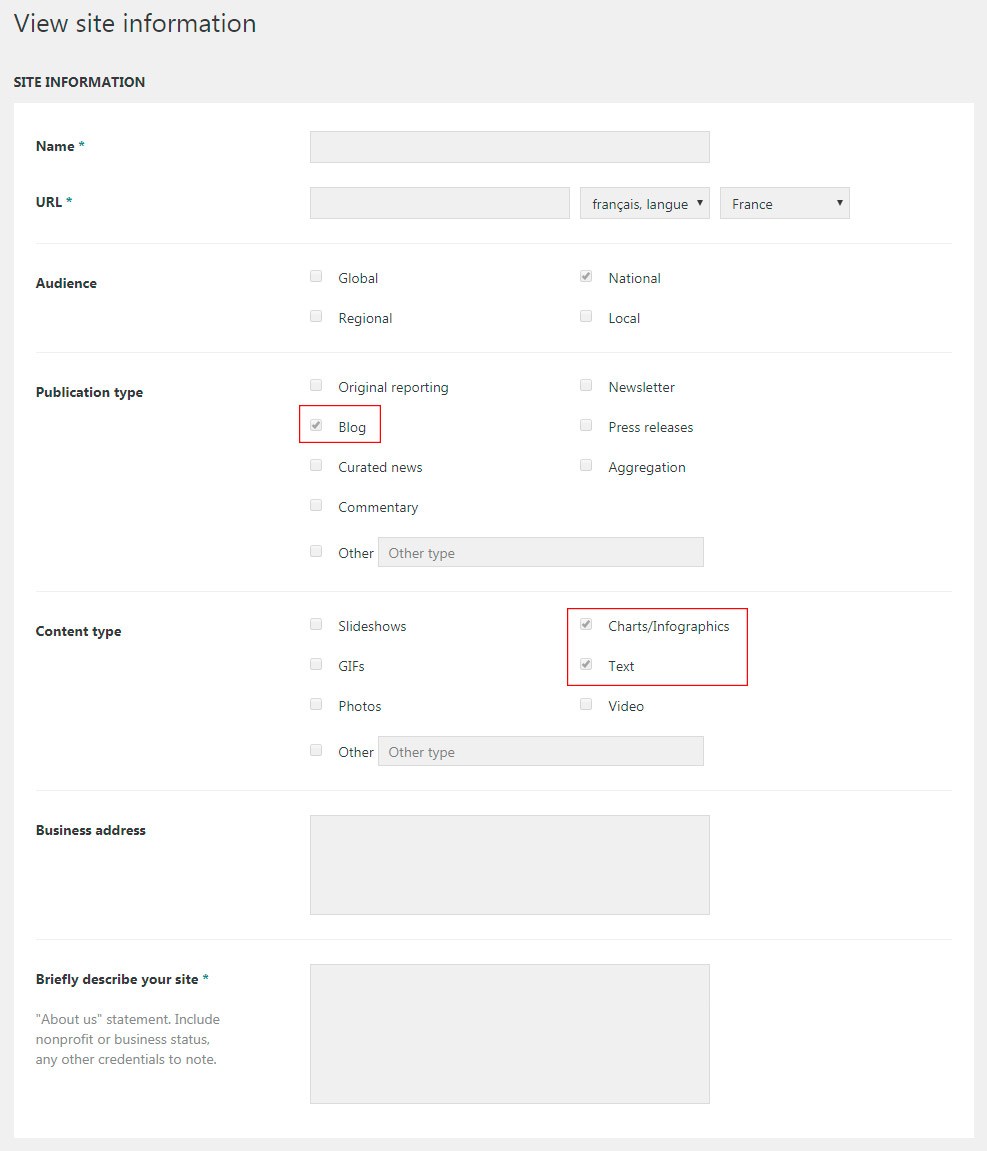Uncheck Charts/Infographics content type
This screenshot has width=987, height=1151.
[x=586, y=625]
